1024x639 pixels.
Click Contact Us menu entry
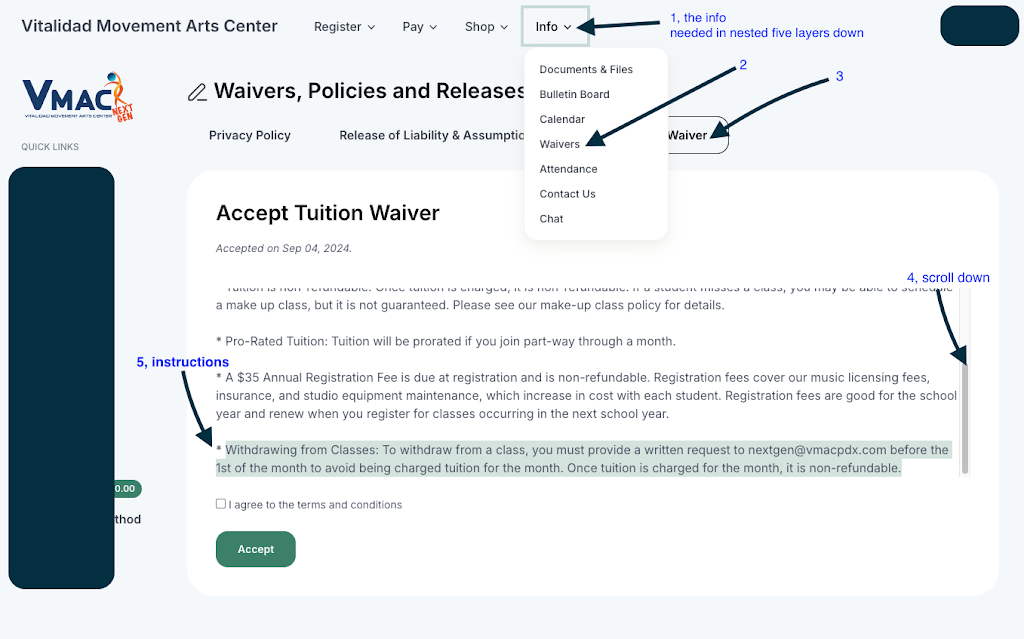[567, 194]
